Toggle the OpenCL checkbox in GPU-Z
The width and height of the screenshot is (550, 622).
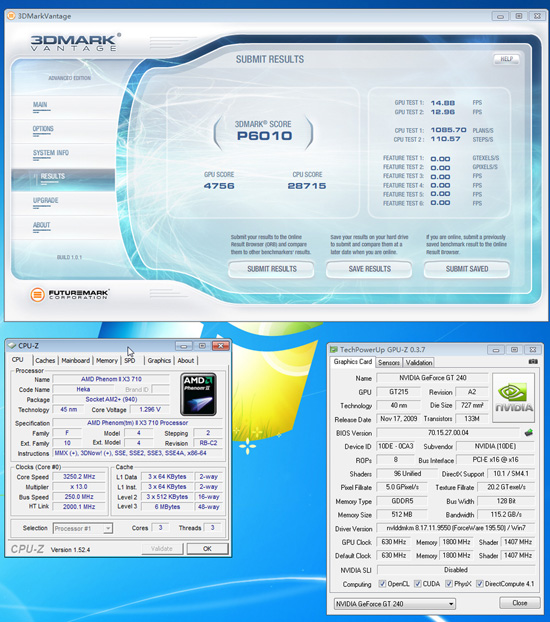point(382,584)
